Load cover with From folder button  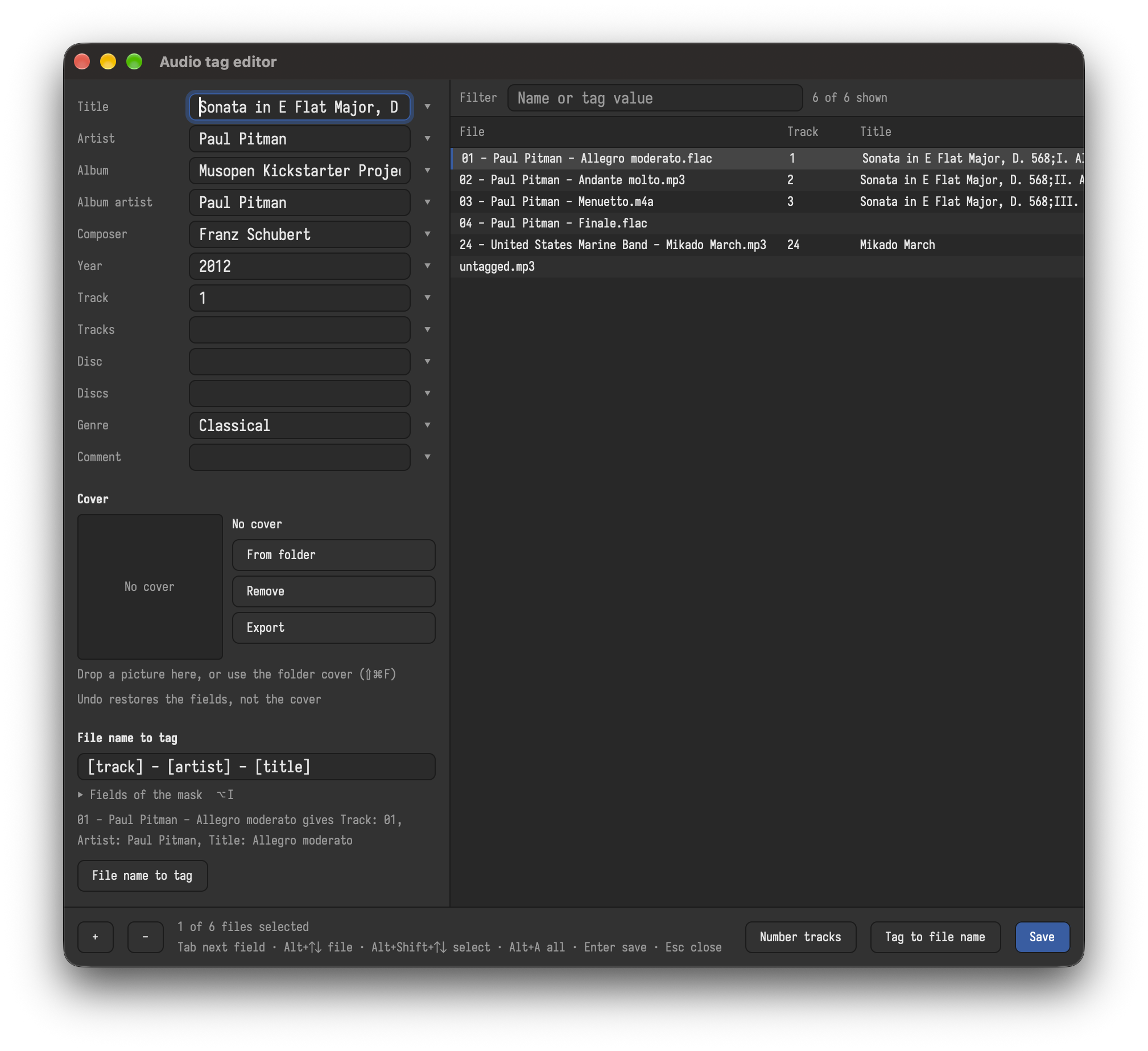click(334, 555)
